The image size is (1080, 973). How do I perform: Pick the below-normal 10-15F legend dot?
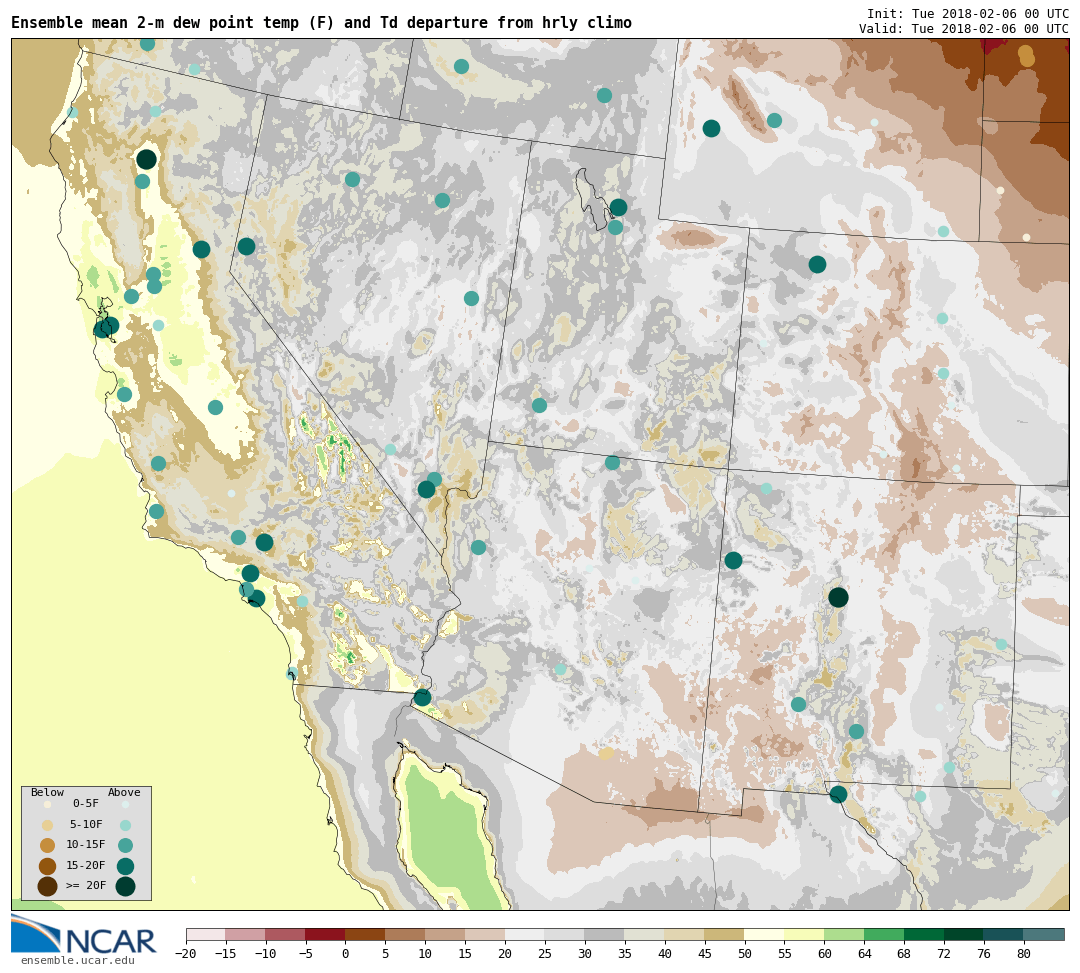47,845
